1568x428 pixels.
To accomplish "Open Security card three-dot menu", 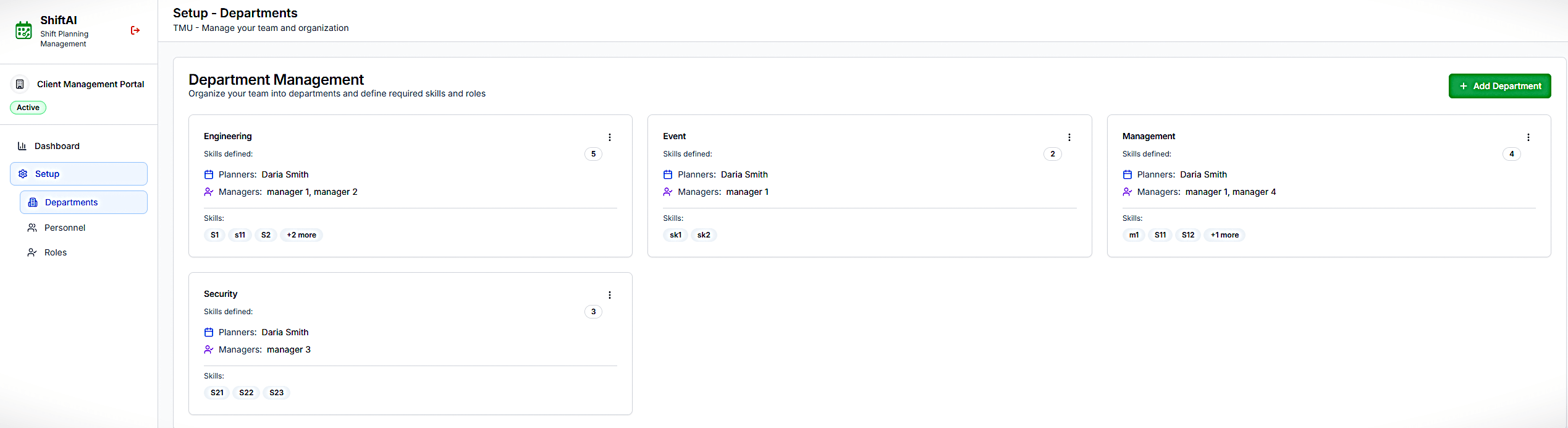I will (x=609, y=295).
